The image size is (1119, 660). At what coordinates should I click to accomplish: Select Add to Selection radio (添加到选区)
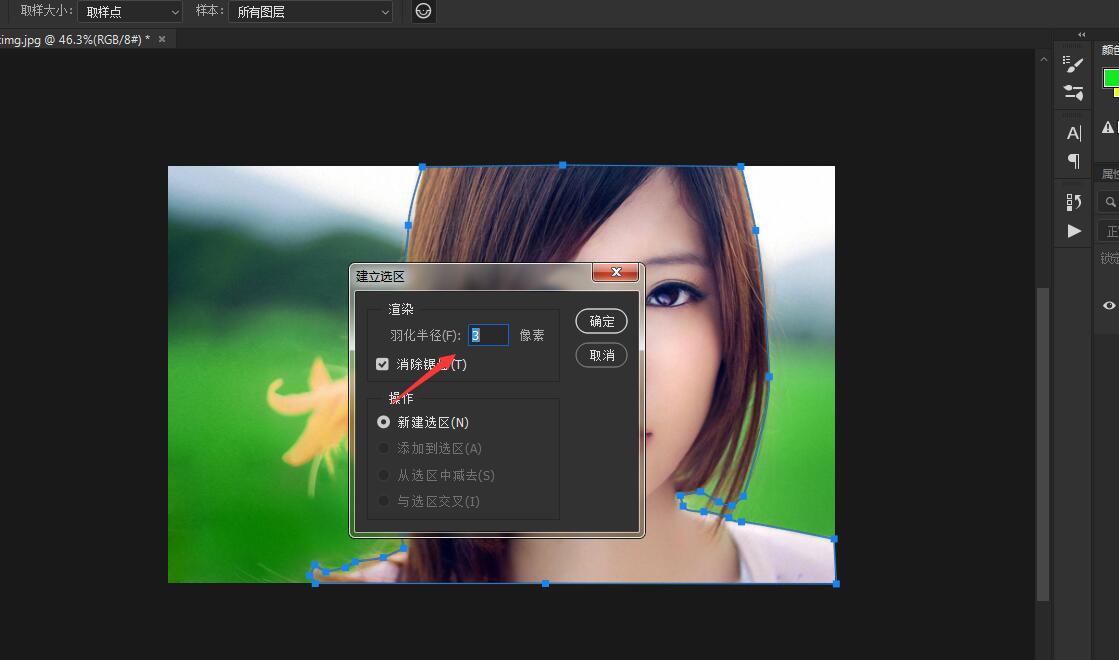pos(383,448)
